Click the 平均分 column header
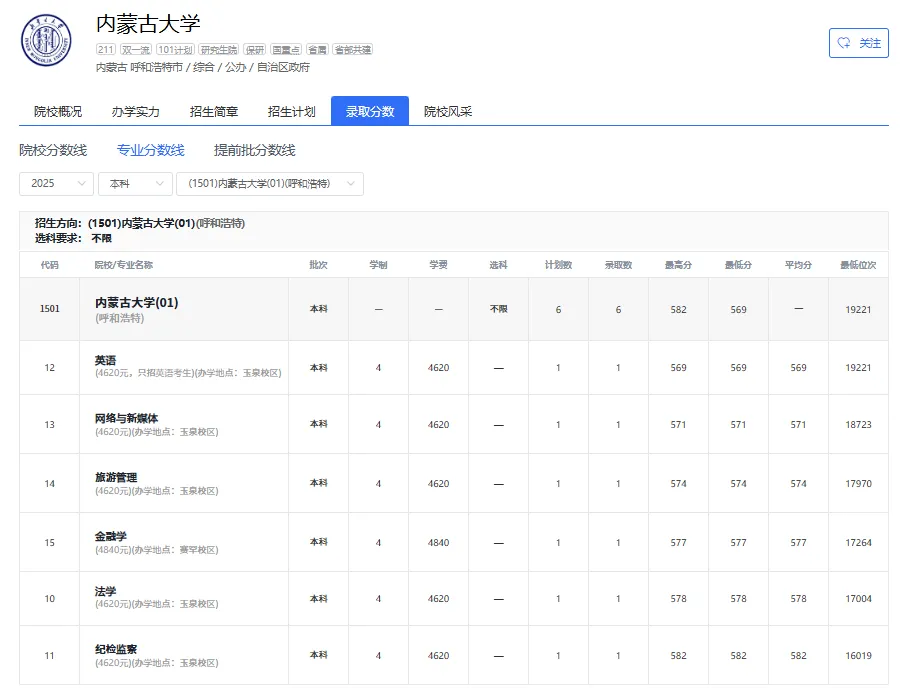The height and width of the screenshot is (698, 912). 798,265
